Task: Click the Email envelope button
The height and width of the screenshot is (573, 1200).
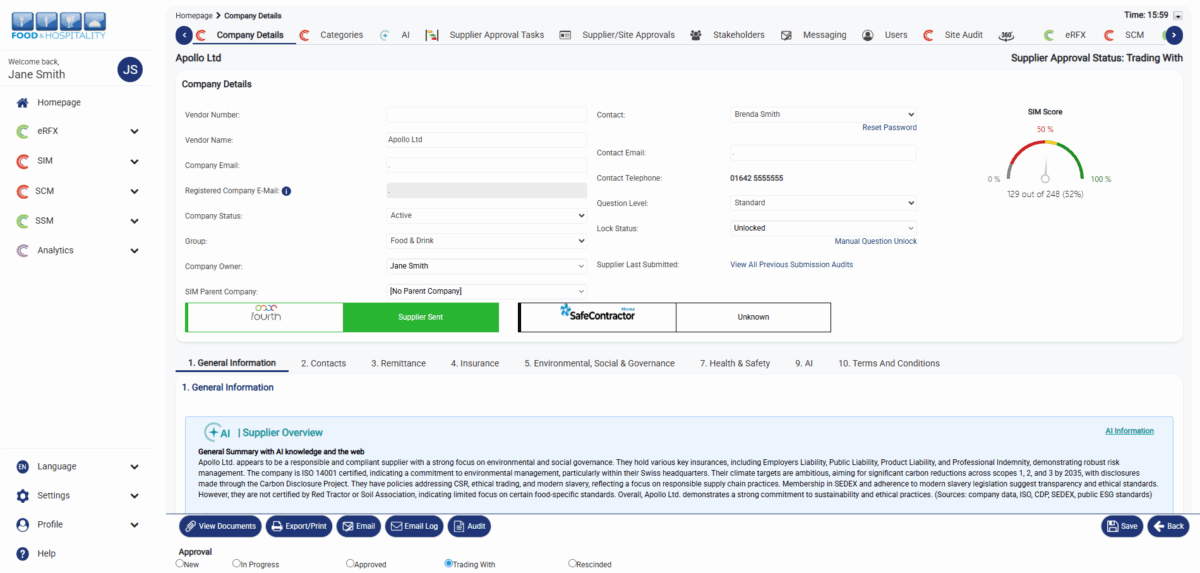Action: pos(358,526)
